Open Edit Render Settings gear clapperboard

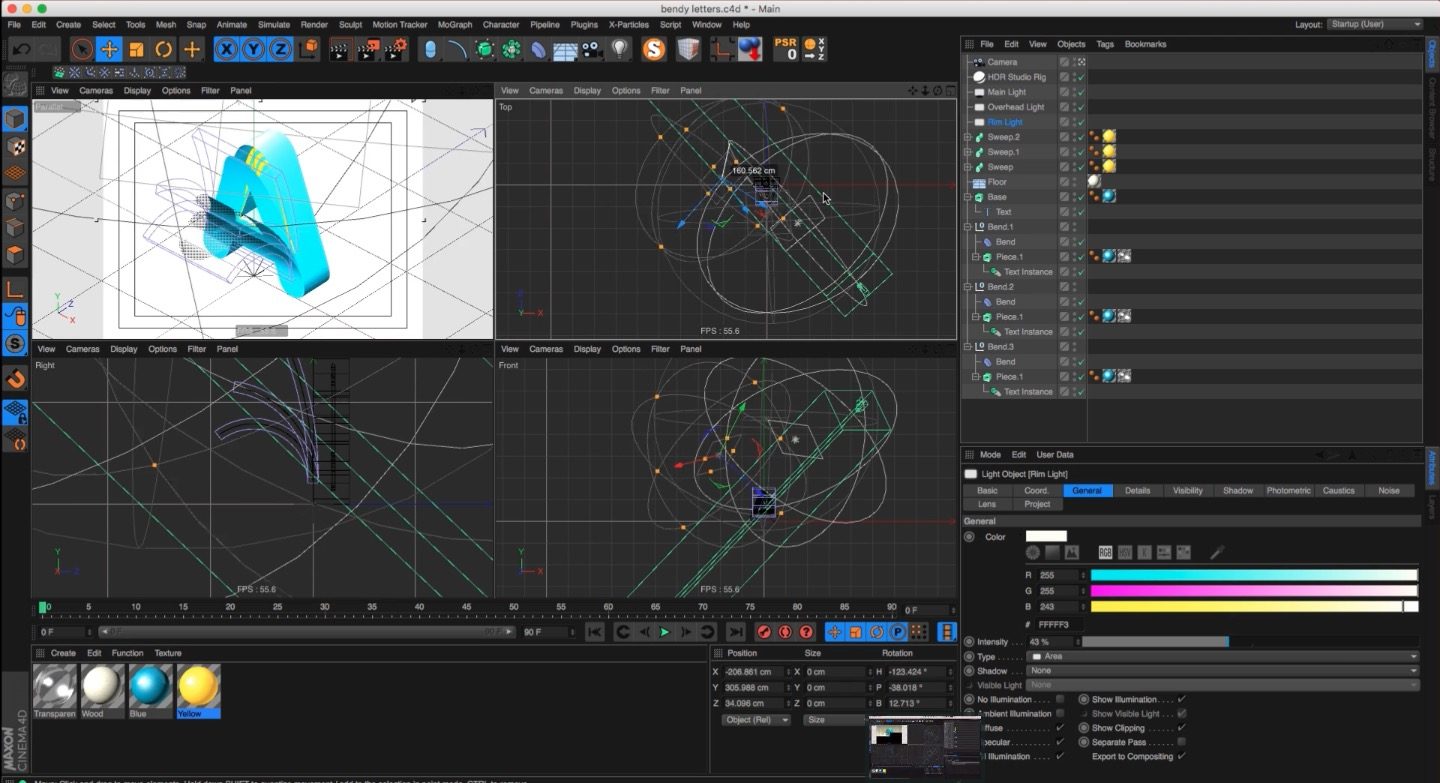coord(396,49)
